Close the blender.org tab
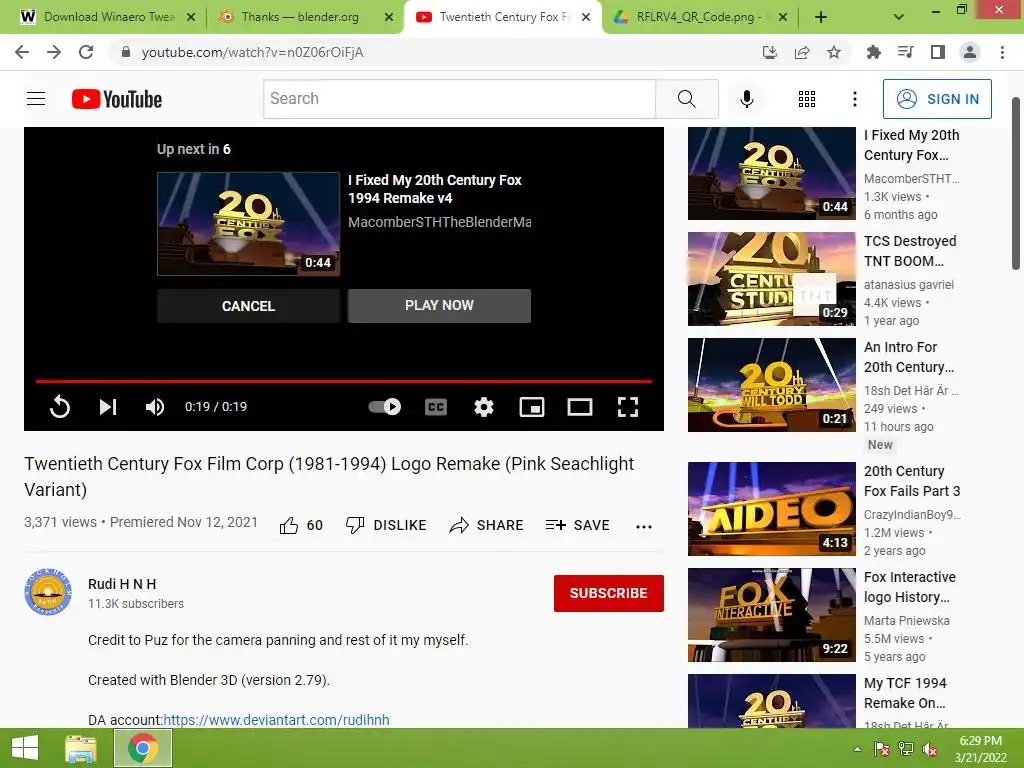The image size is (1024, 768). (389, 17)
